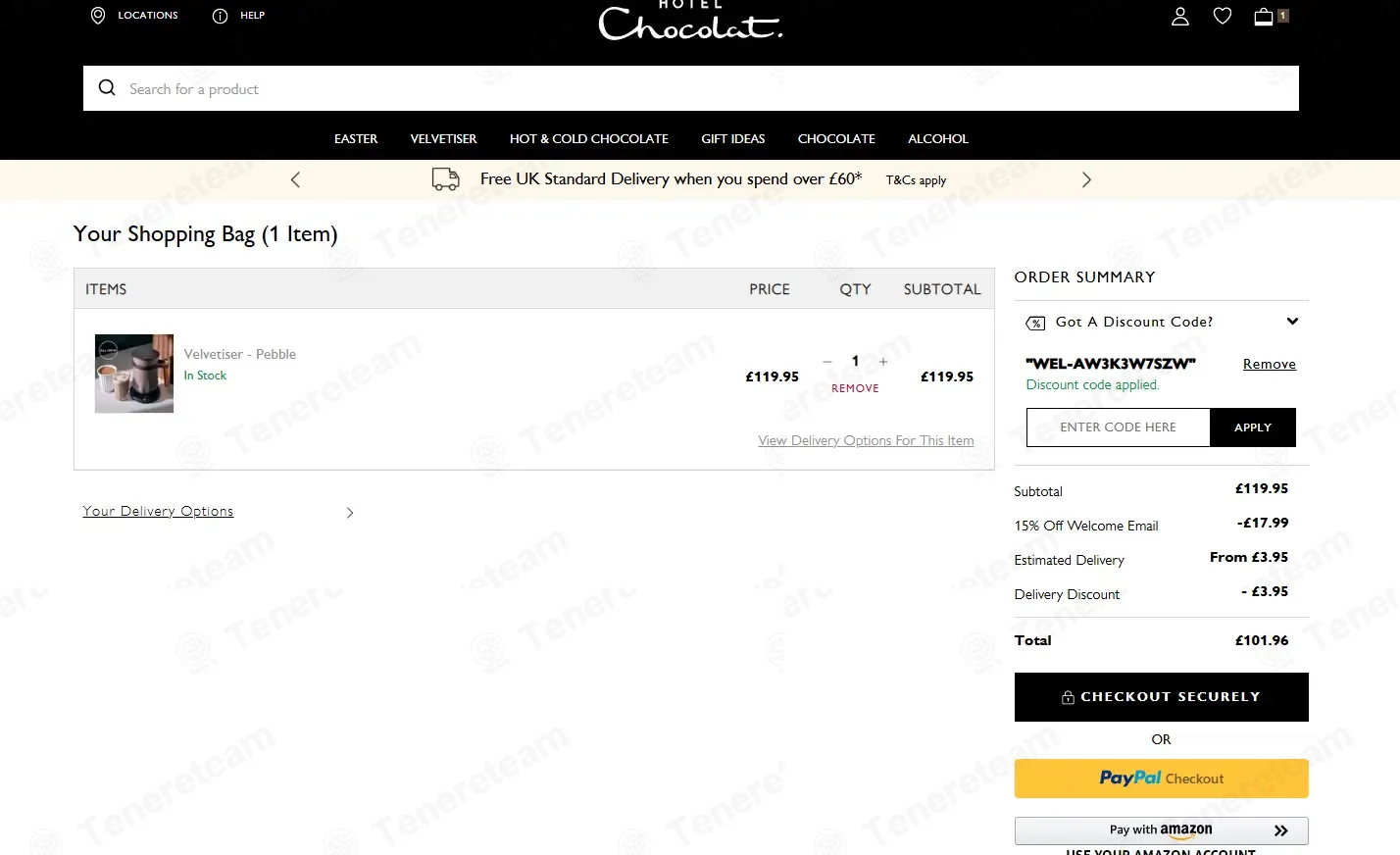Remove the applied discount code
The image size is (1400, 855).
[1270, 364]
